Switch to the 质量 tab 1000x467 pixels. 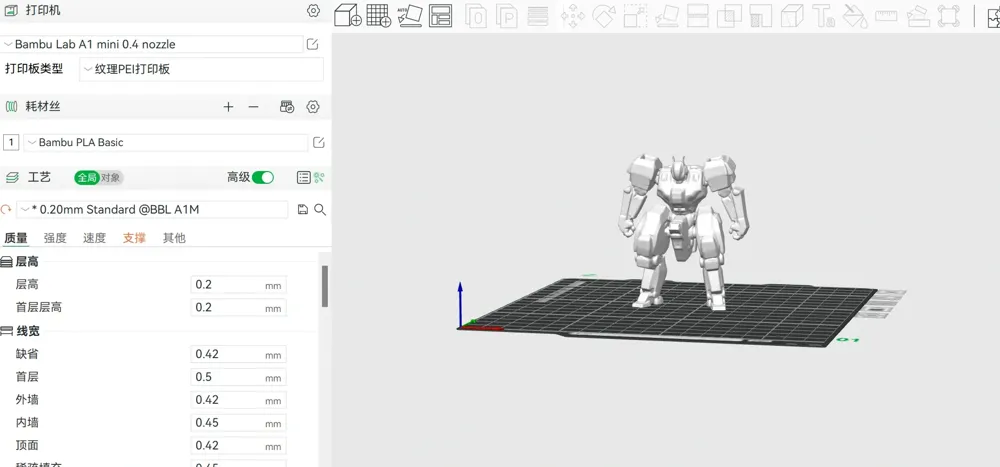pos(16,238)
